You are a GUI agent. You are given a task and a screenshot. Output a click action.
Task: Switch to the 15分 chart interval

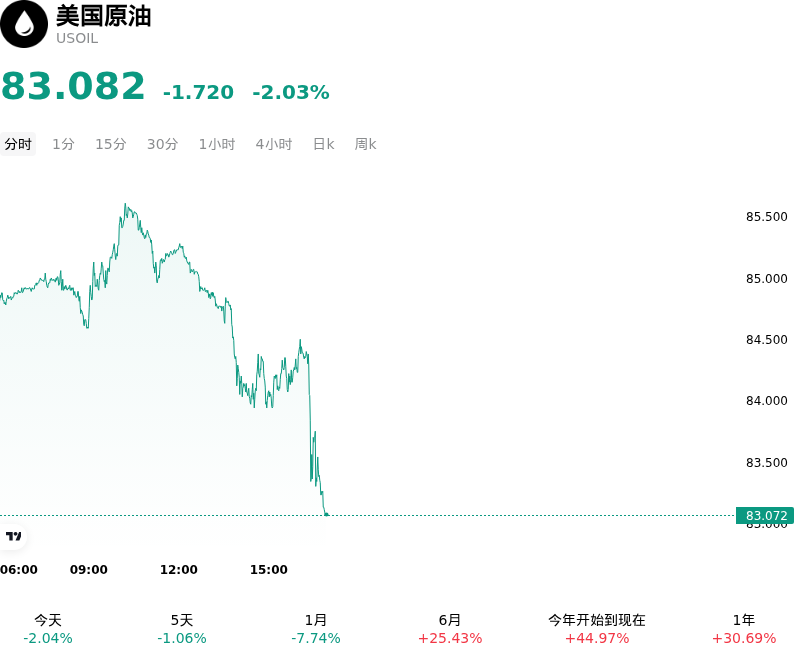[111, 144]
